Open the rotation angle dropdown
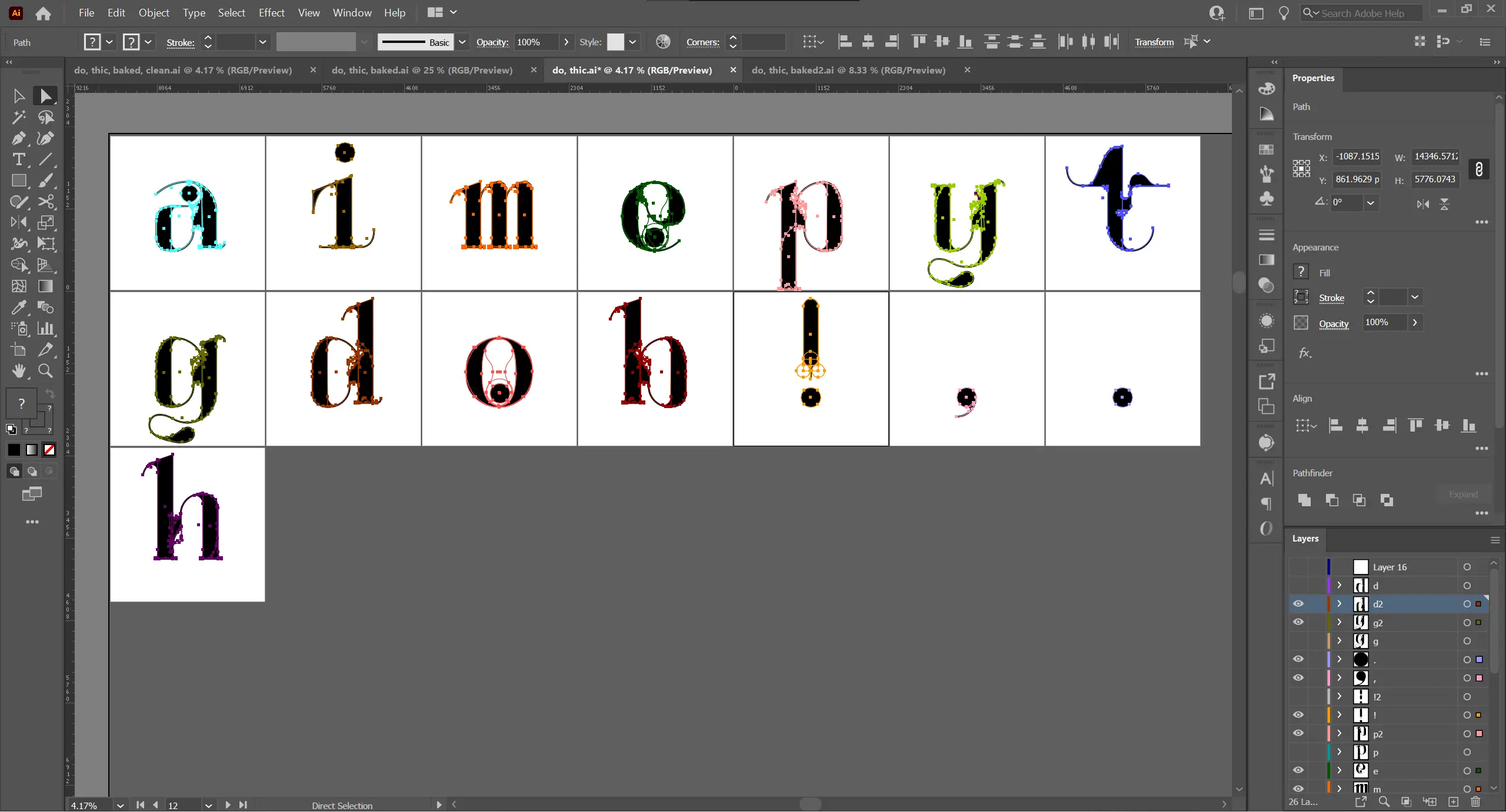The height and width of the screenshot is (812, 1506). click(x=1371, y=202)
